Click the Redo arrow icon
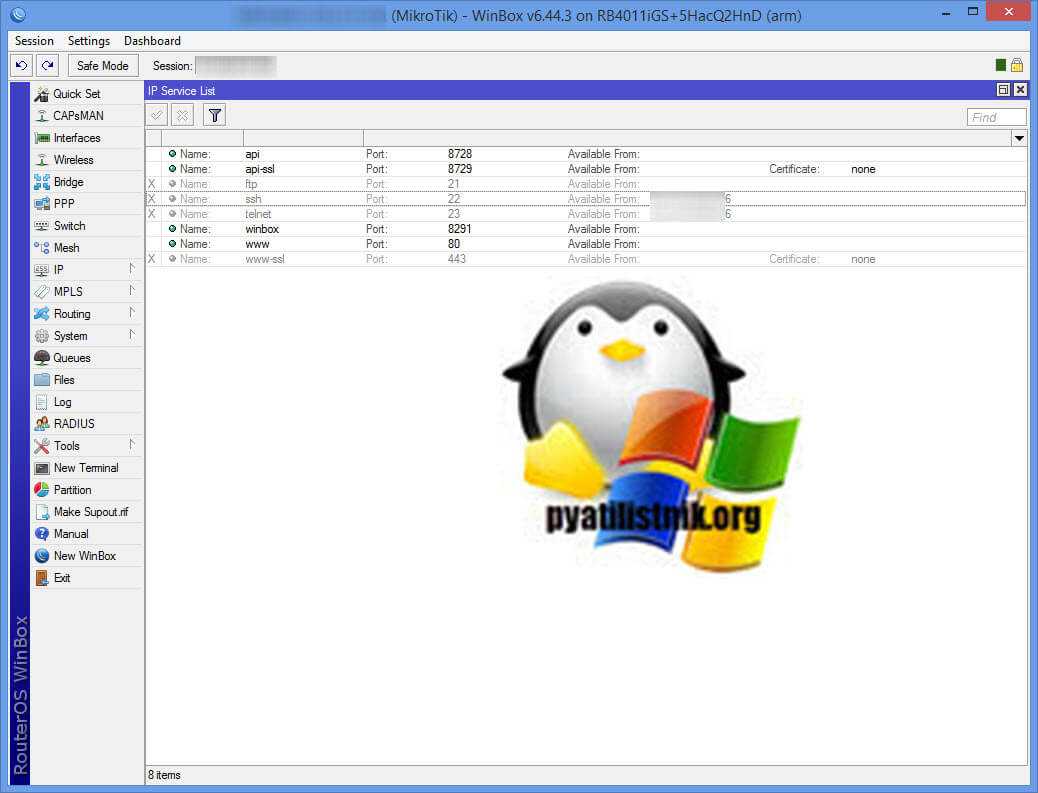The width and height of the screenshot is (1038, 793). [47, 66]
